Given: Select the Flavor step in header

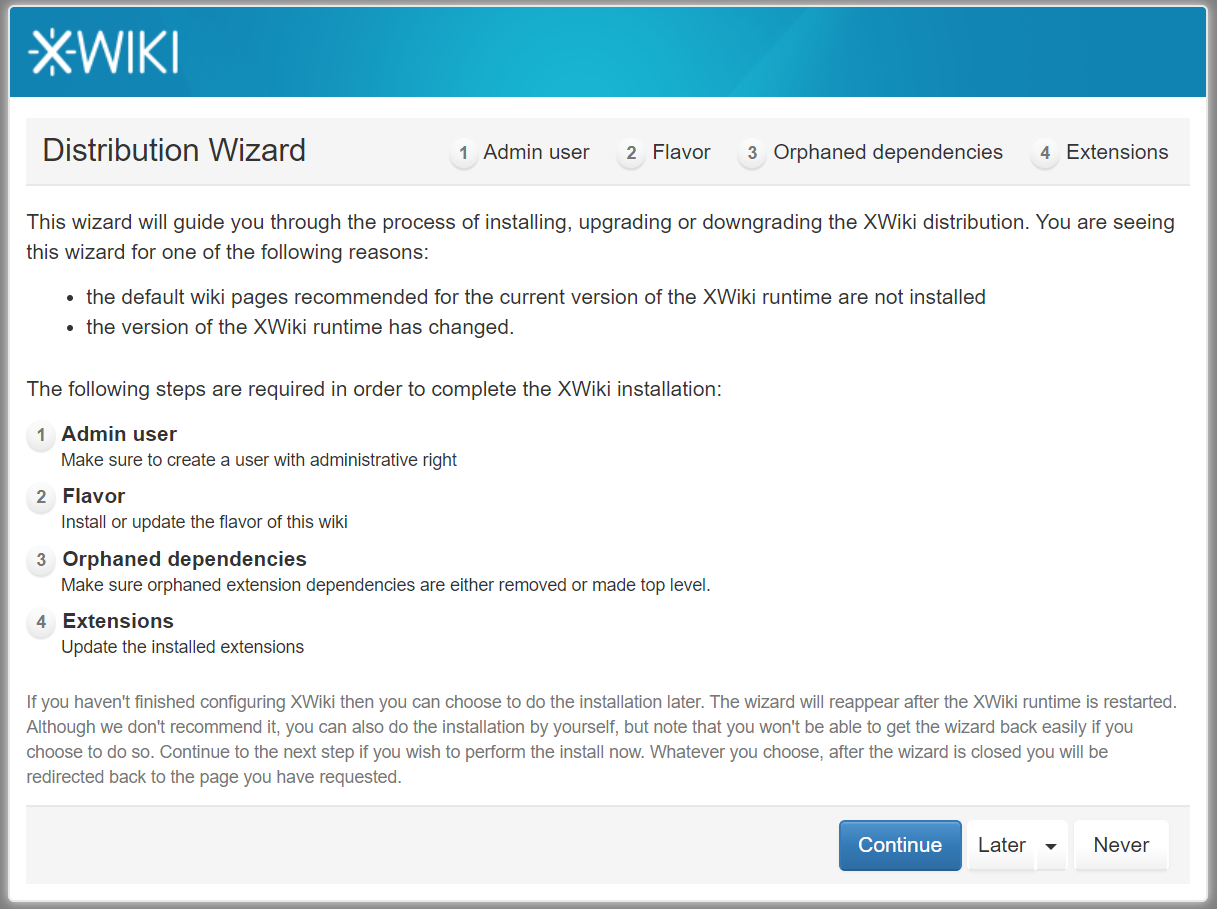Looking at the screenshot, I should click(x=681, y=152).
